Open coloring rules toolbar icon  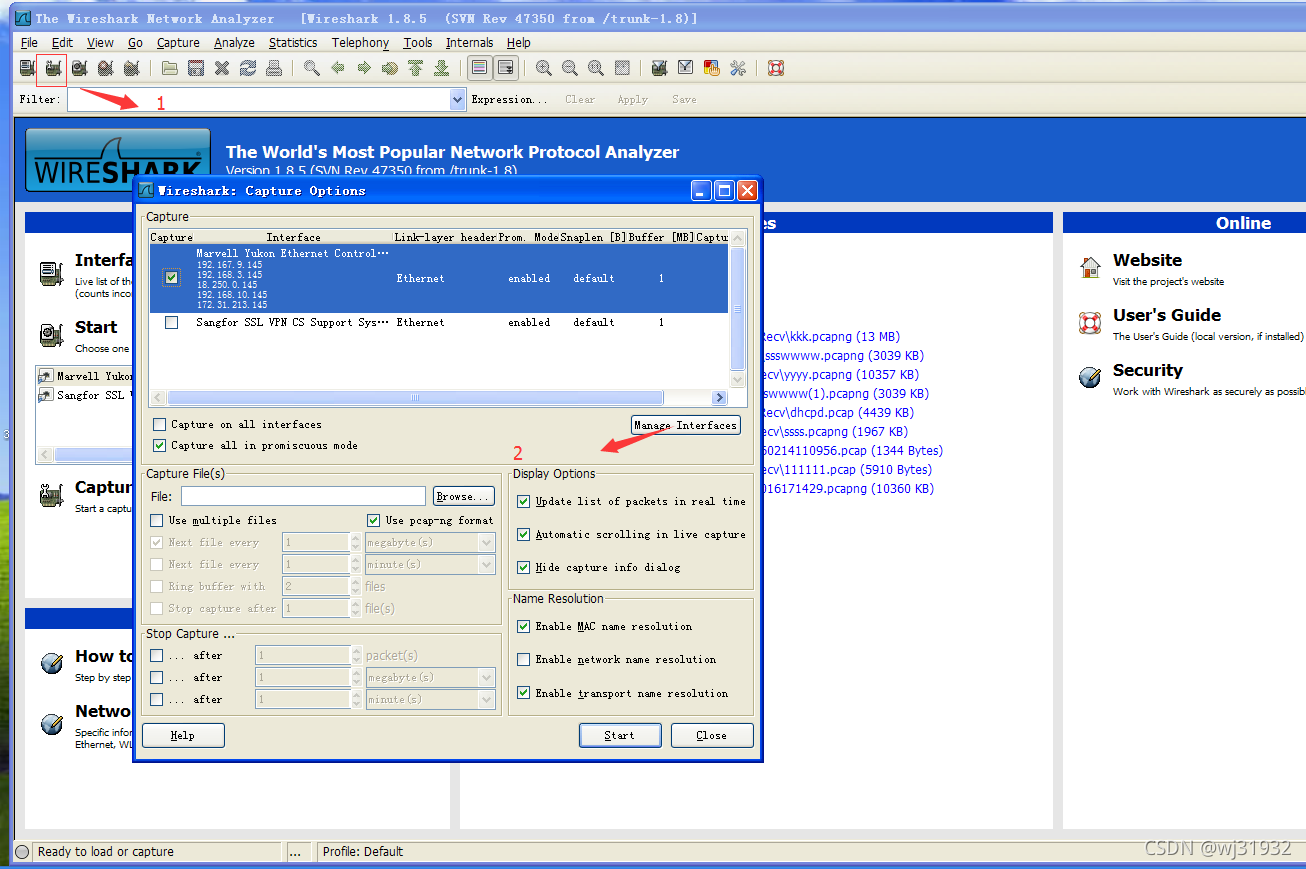pyautogui.click(x=712, y=68)
